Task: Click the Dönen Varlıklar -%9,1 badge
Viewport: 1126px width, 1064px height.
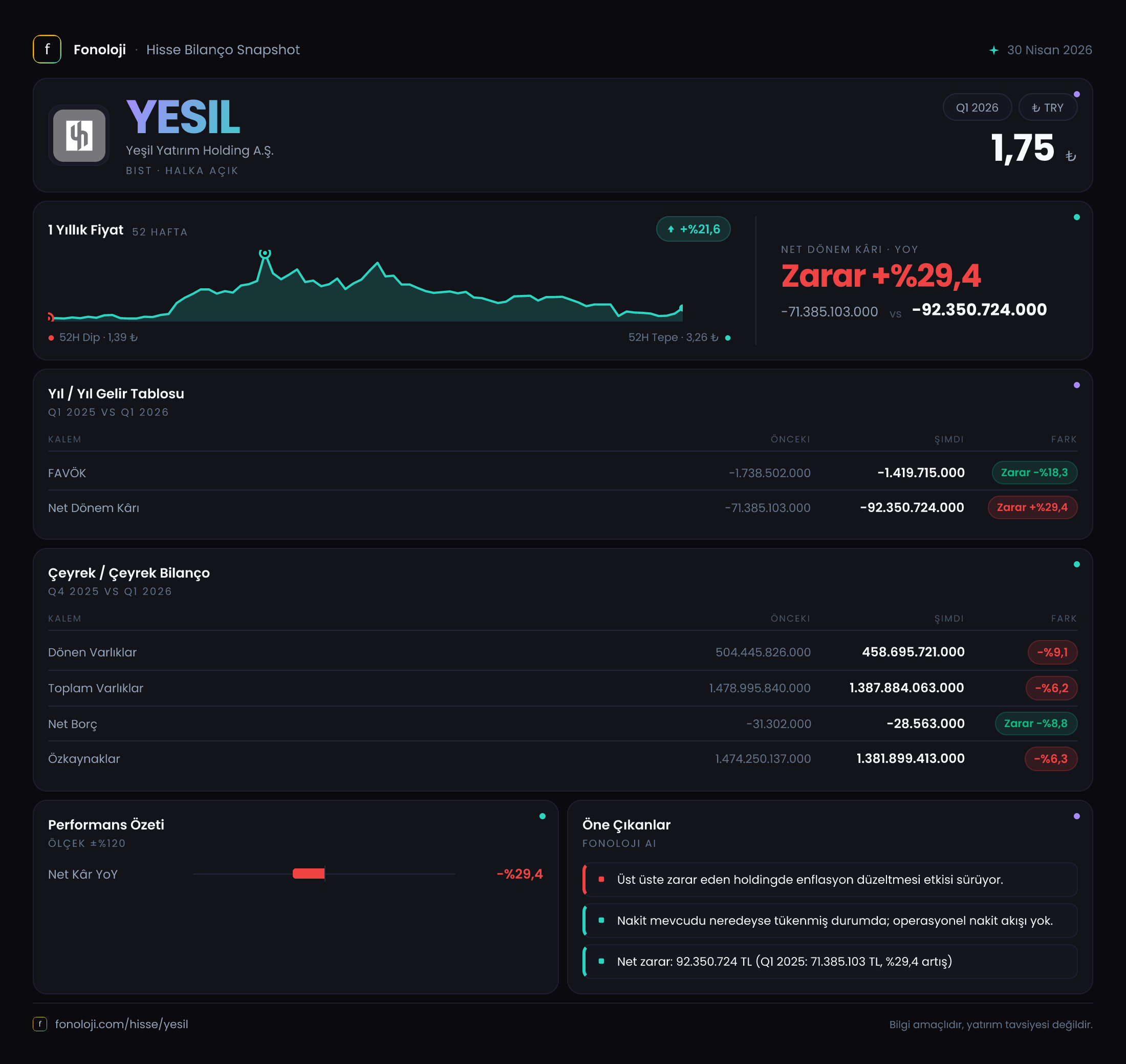Action: click(1052, 652)
